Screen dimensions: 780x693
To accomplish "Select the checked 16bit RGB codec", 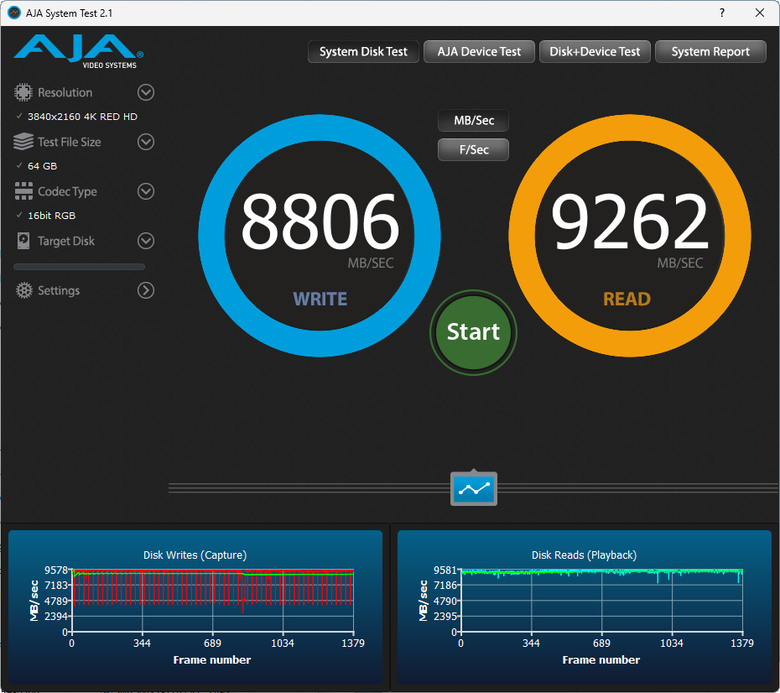I will pyautogui.click(x=46, y=215).
